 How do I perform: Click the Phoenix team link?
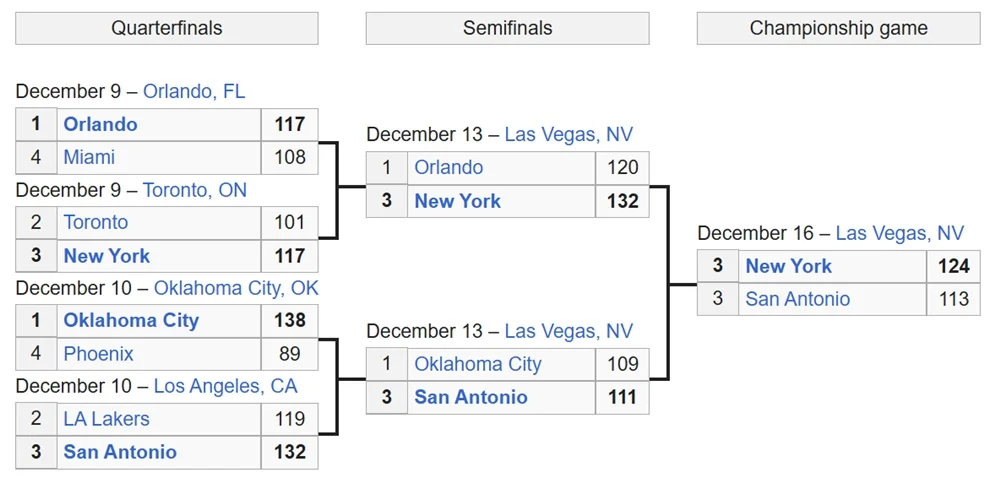click(98, 353)
